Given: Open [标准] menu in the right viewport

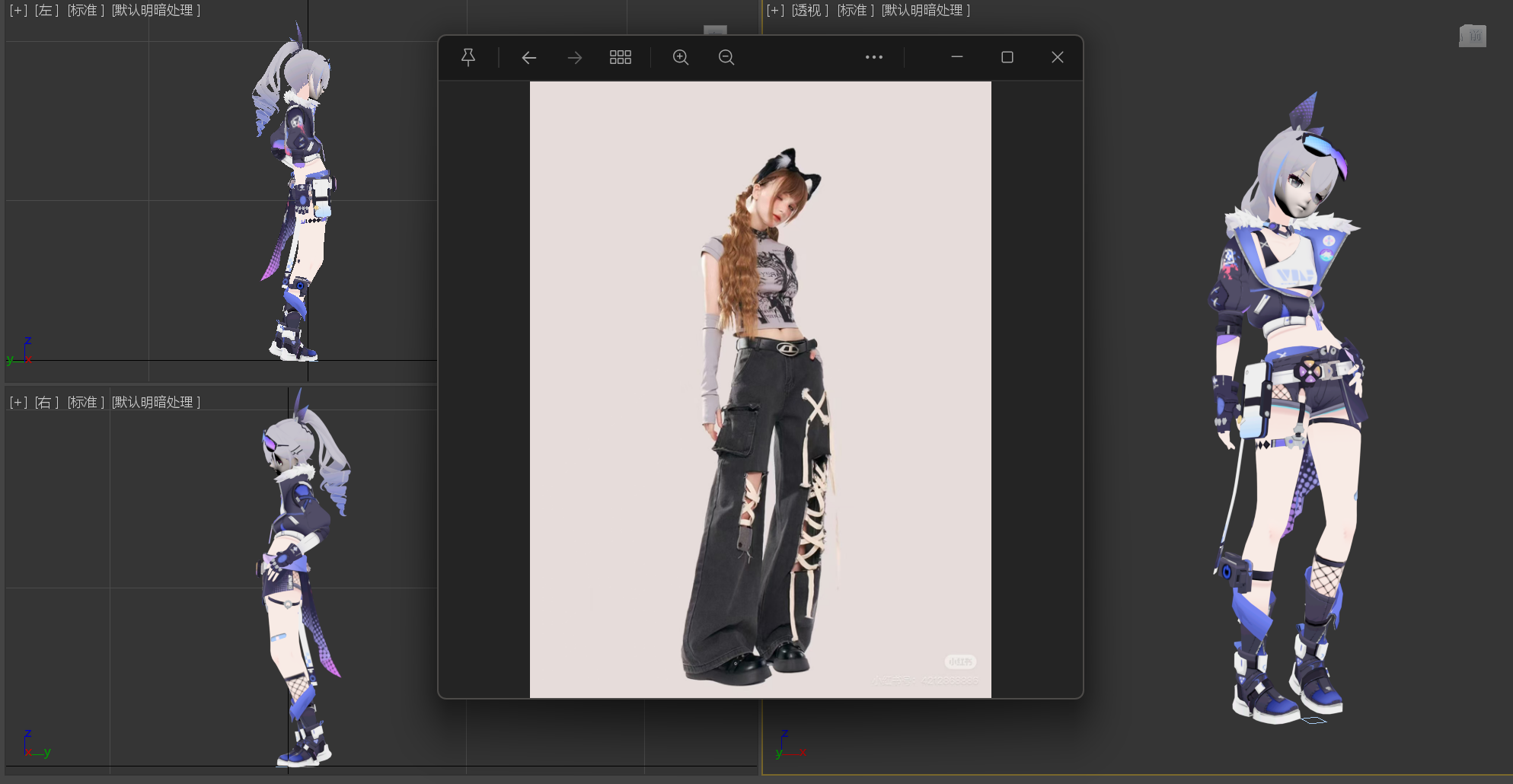Looking at the screenshot, I should click(85, 402).
